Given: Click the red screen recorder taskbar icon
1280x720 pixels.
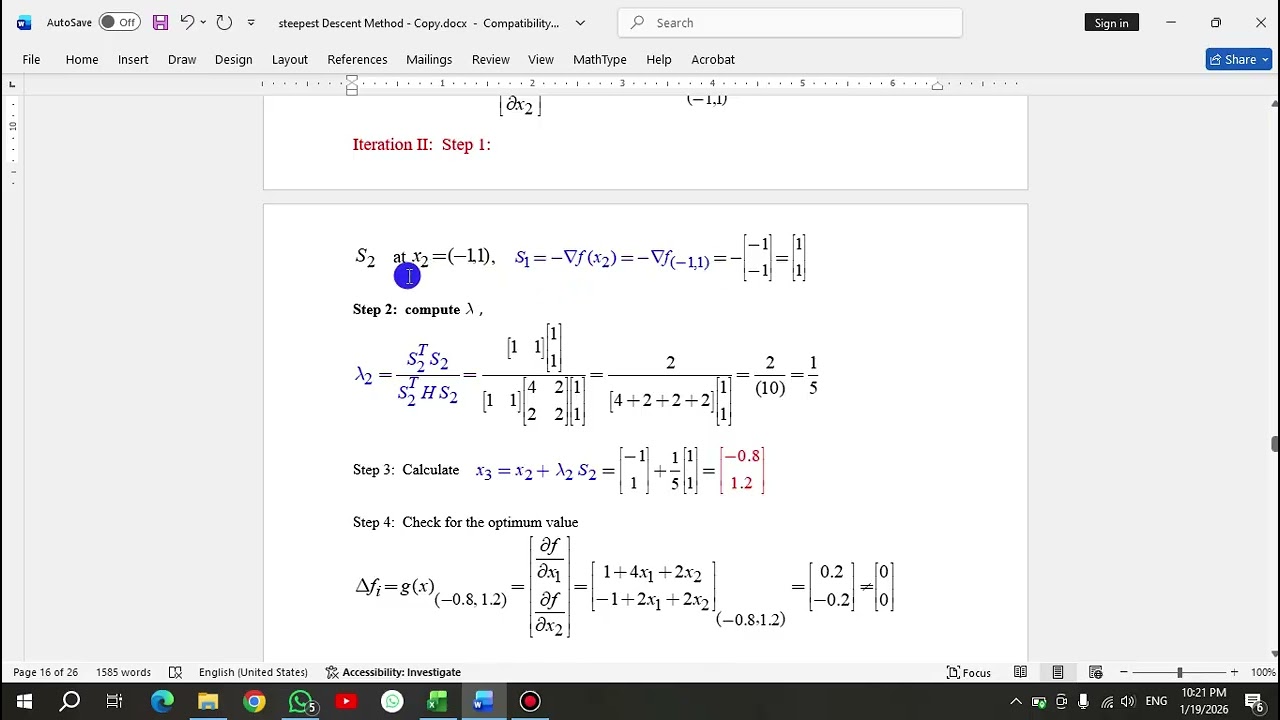Looking at the screenshot, I should (530, 702).
